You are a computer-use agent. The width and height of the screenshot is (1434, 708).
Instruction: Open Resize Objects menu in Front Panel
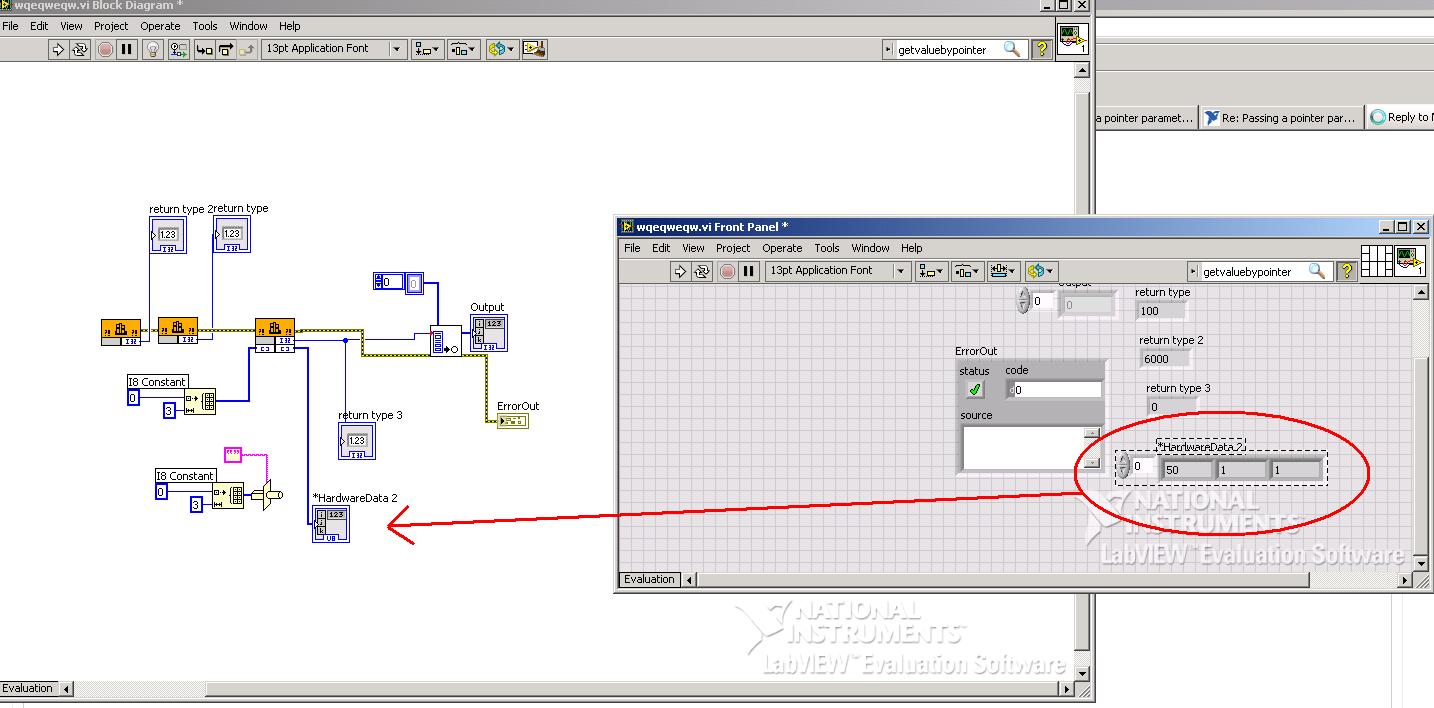click(x=1003, y=271)
